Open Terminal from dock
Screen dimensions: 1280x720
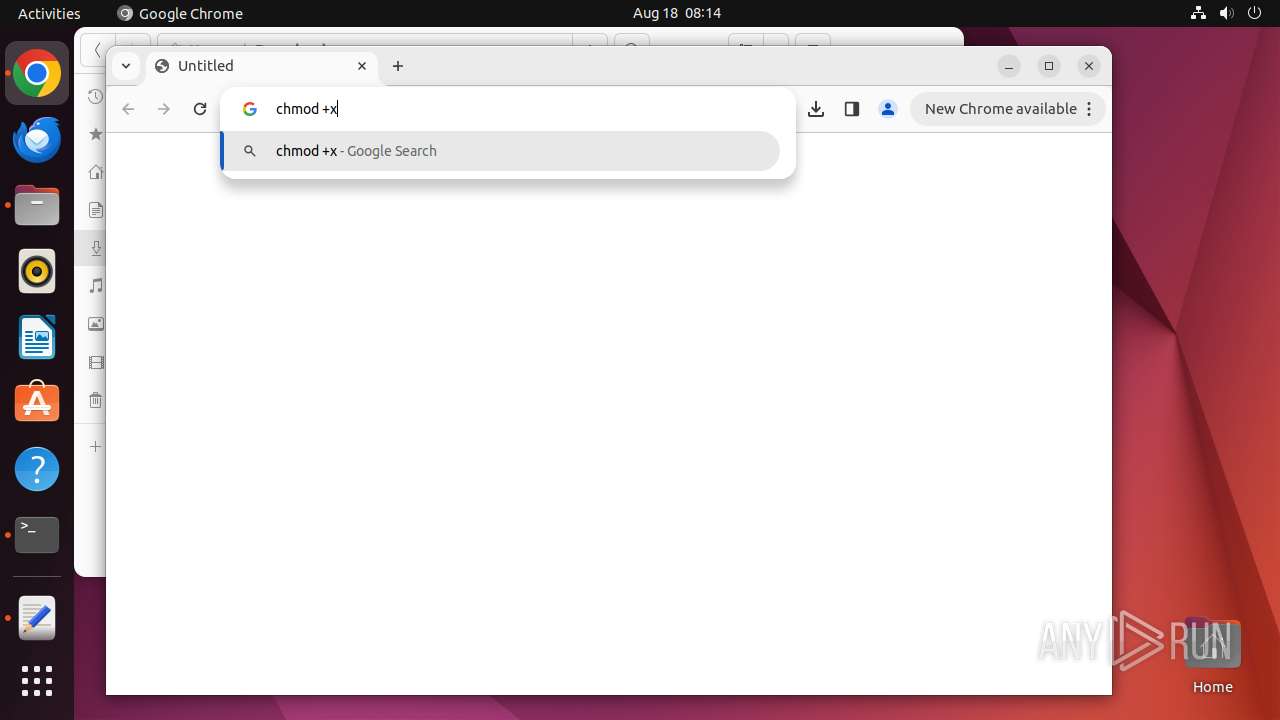[37, 535]
